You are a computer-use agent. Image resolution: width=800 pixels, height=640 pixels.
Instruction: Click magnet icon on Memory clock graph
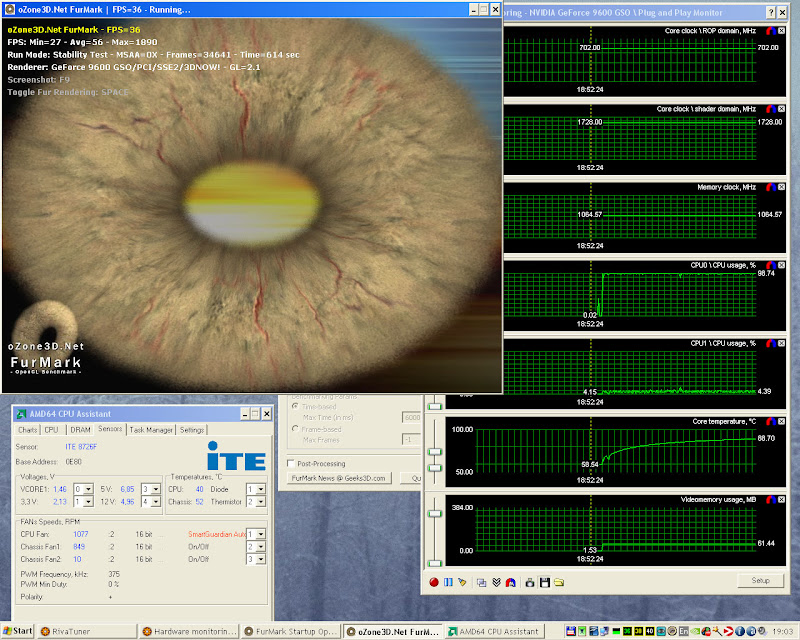pyautogui.click(x=771, y=187)
